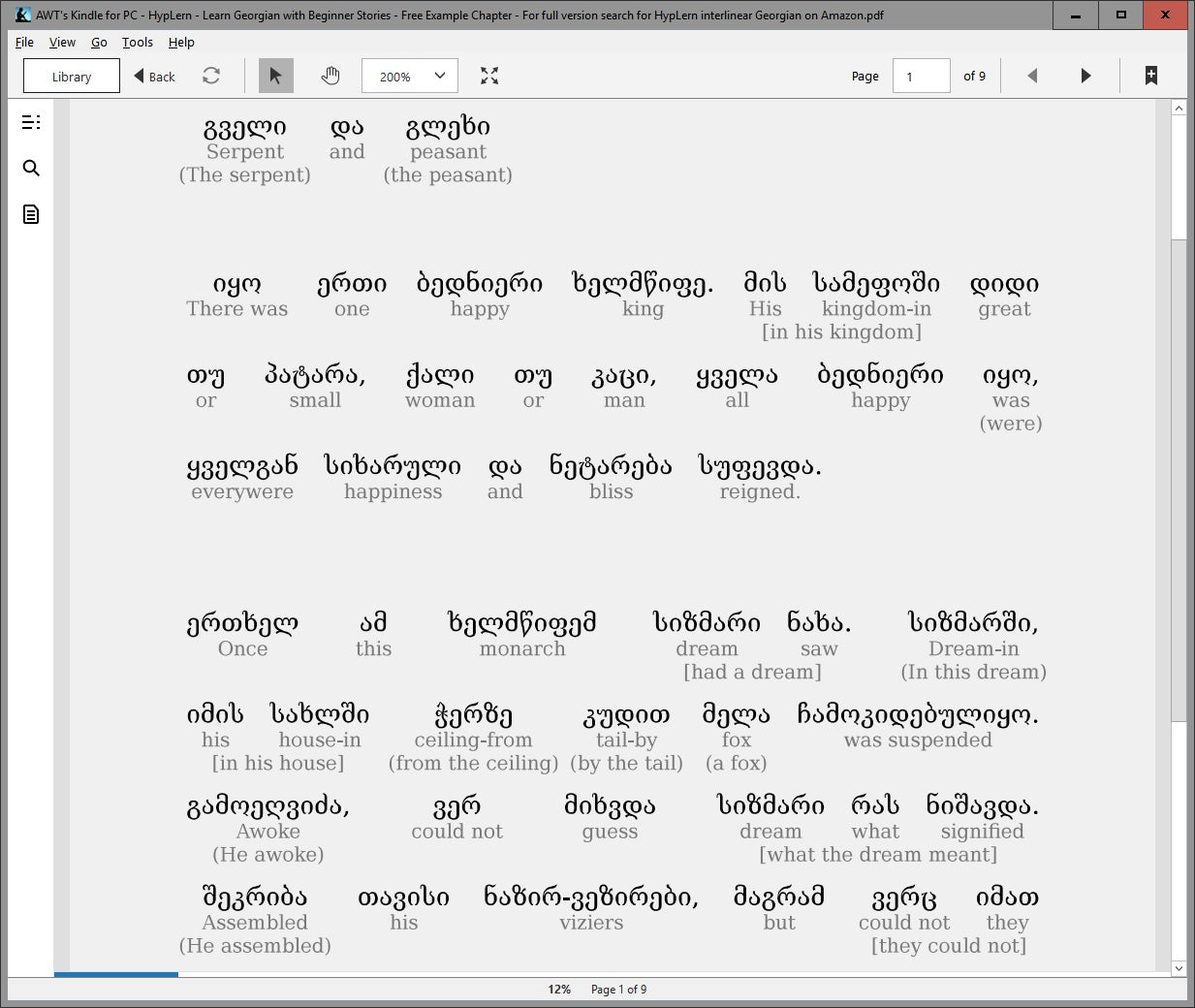Go back using the Back button
1195x1008 pixels.
click(x=153, y=76)
